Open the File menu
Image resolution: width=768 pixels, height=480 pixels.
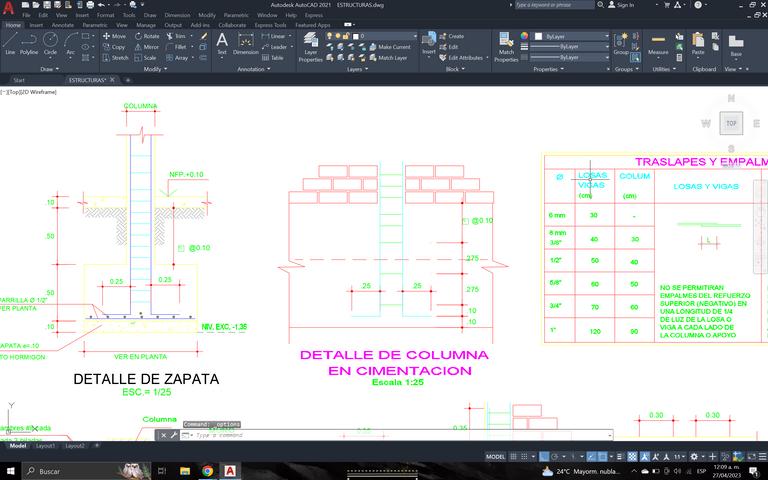26,15
